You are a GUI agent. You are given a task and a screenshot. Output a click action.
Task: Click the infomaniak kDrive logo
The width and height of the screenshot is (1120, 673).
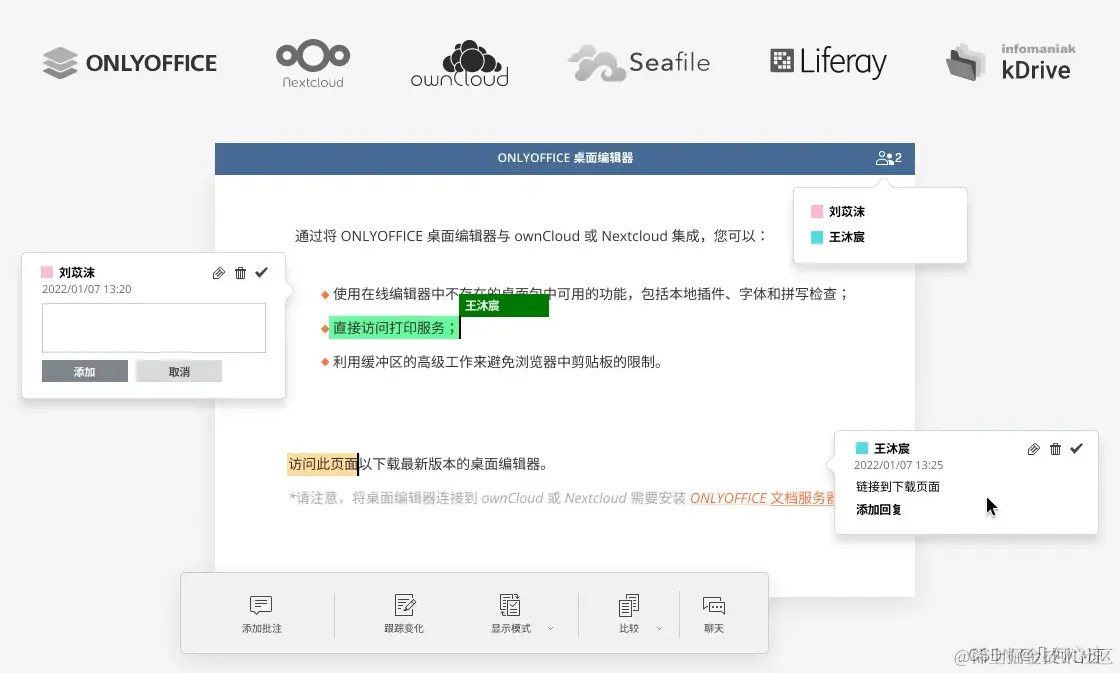point(1011,61)
